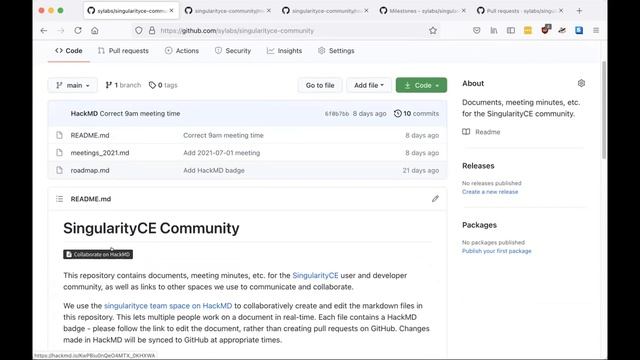The height and width of the screenshot is (360, 640).
Task: Close the first sylabs/singularityce-community tab
Action: tap(171, 11)
